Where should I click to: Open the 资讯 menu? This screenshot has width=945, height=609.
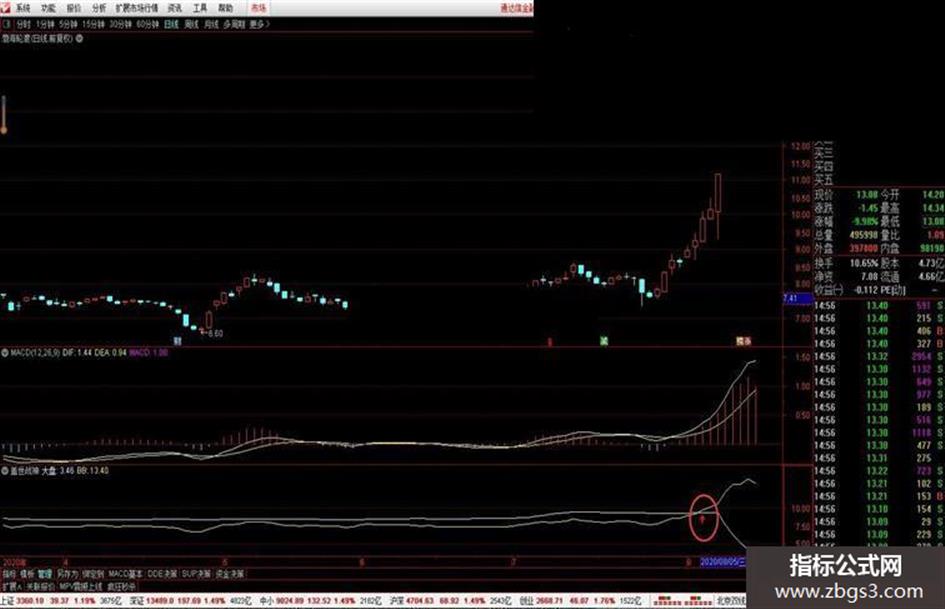[175, 8]
